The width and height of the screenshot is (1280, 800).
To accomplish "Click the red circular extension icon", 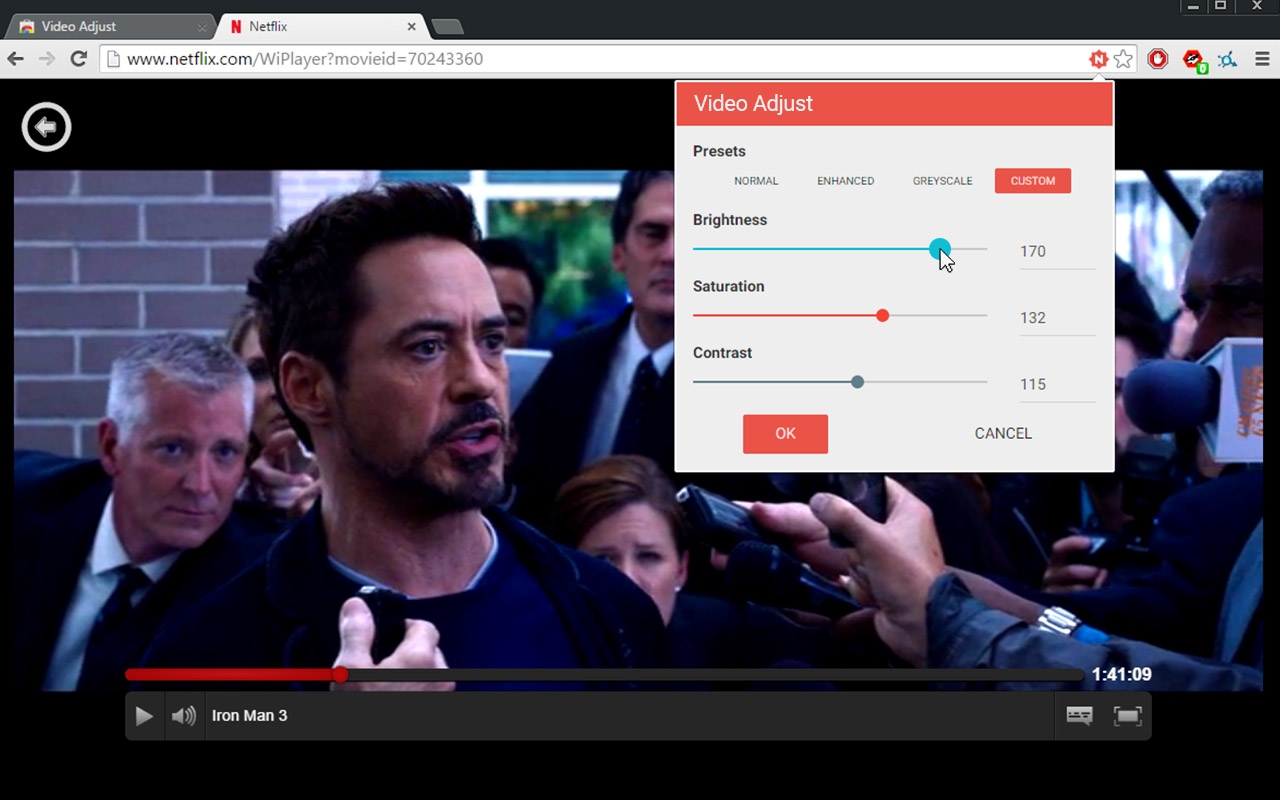I will 1158,59.
